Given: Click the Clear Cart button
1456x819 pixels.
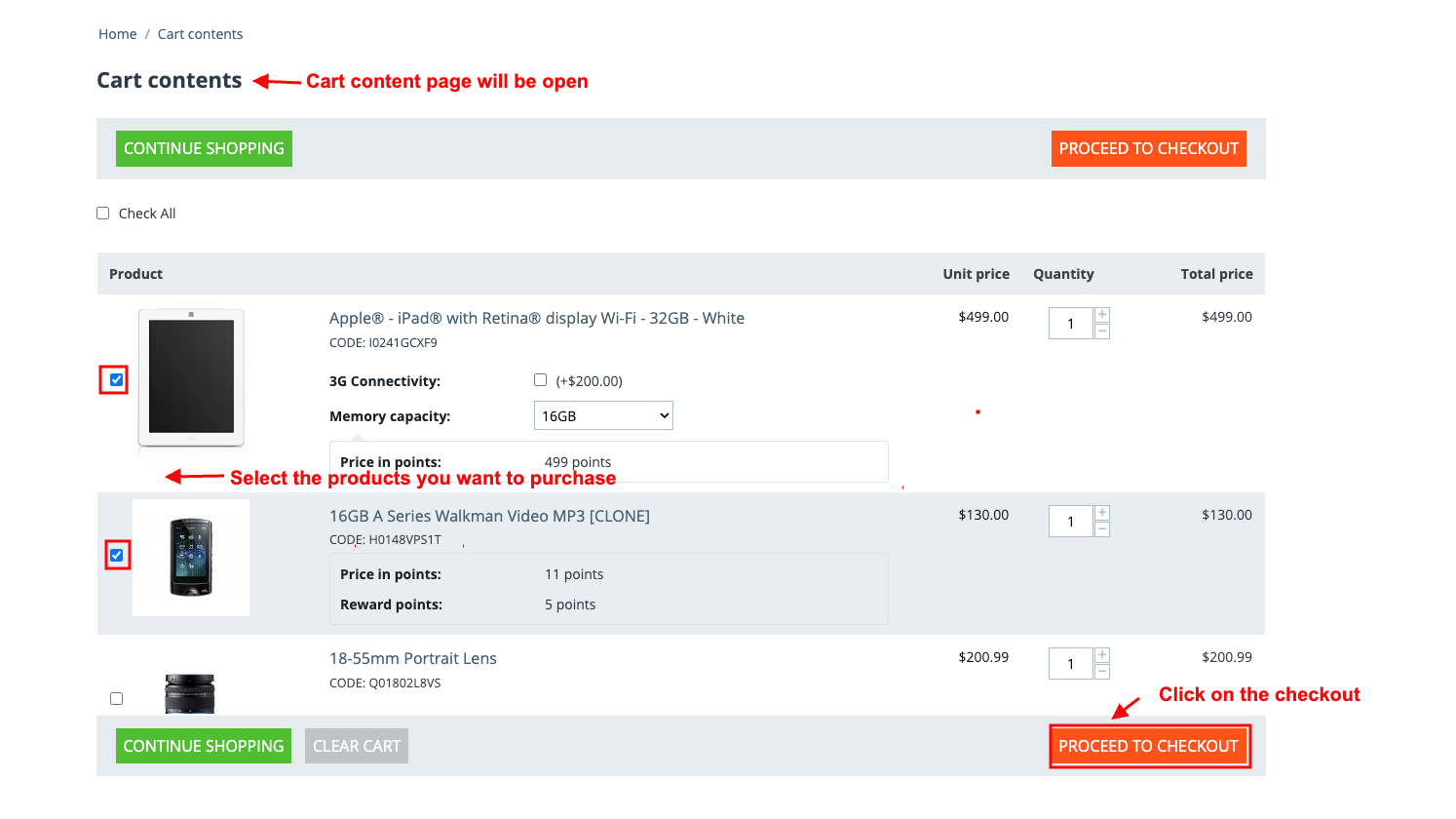Looking at the screenshot, I should (357, 746).
